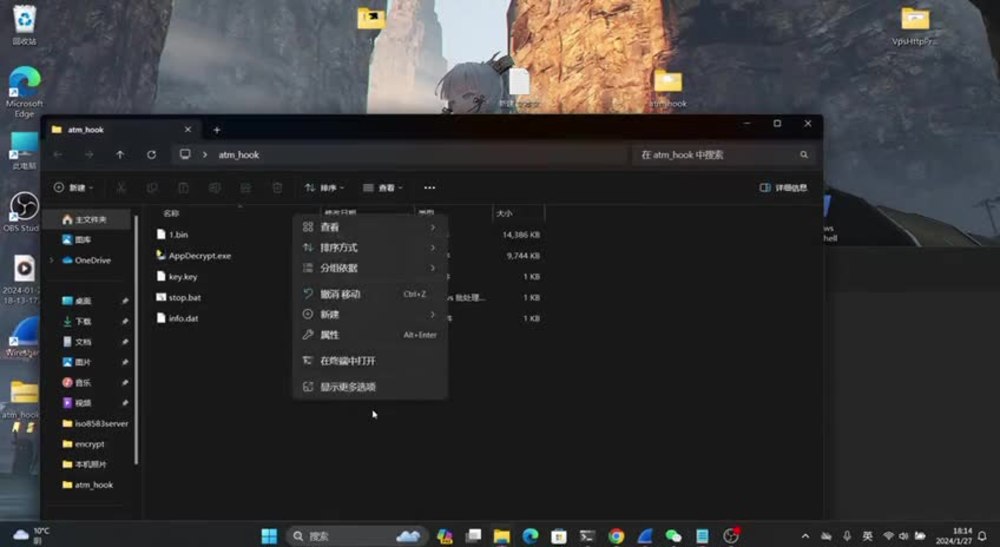The image size is (1000, 547).
Task: Select the key.key file
Action: [177, 277]
